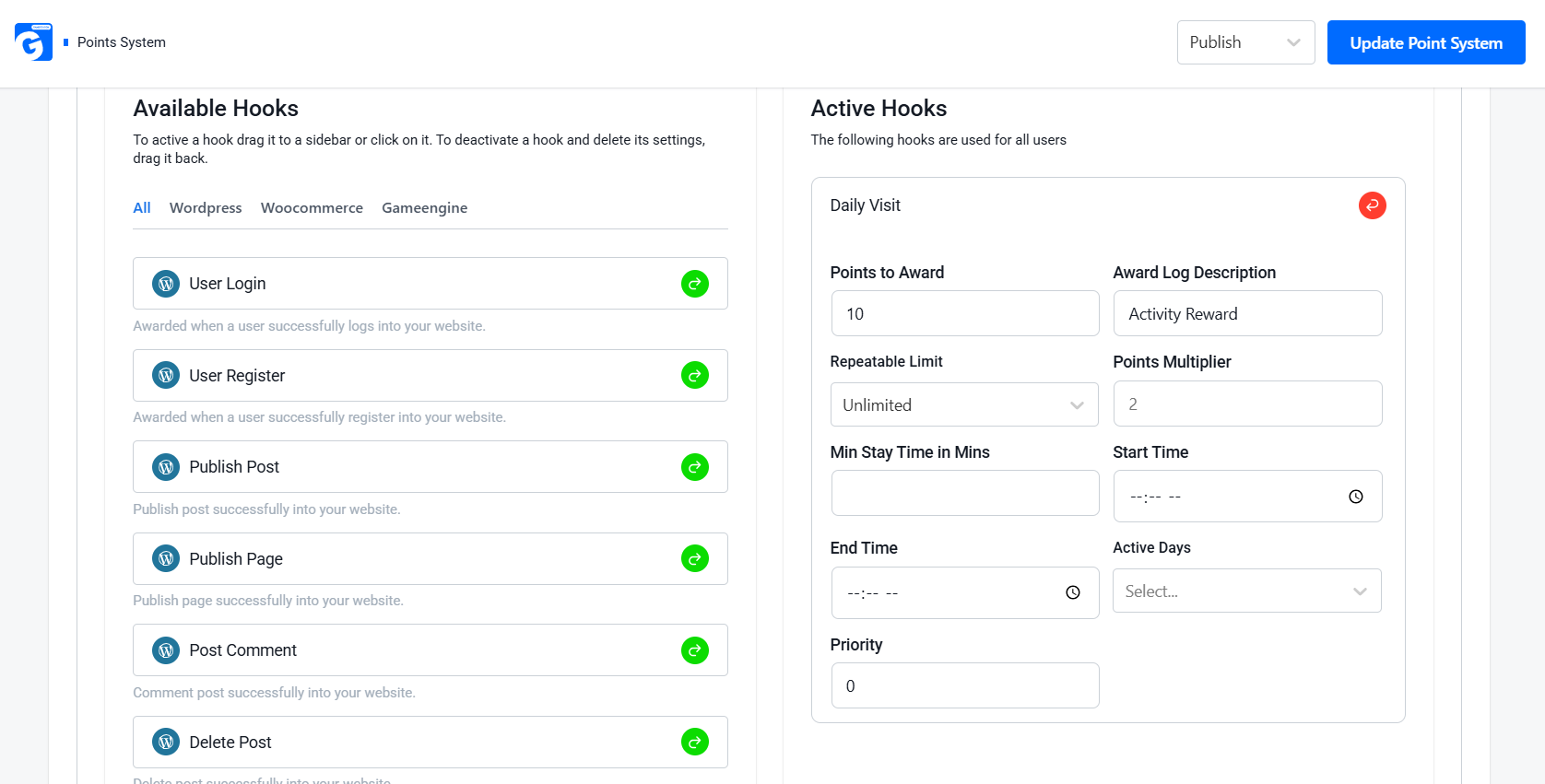
Task: Expand the Repeatable Limit Unlimited dropdown
Action: (964, 404)
